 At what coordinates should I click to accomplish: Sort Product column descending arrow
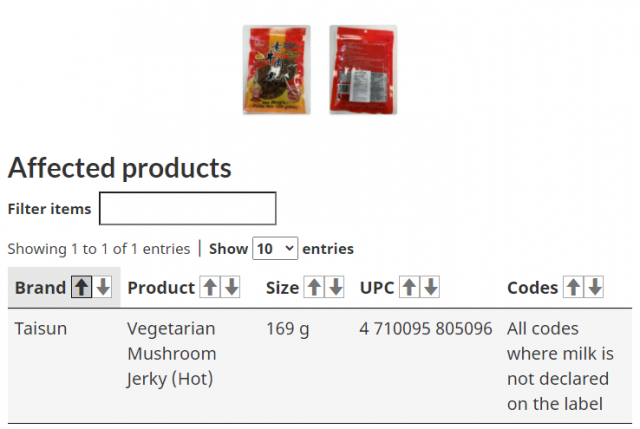pyautogui.click(x=231, y=287)
